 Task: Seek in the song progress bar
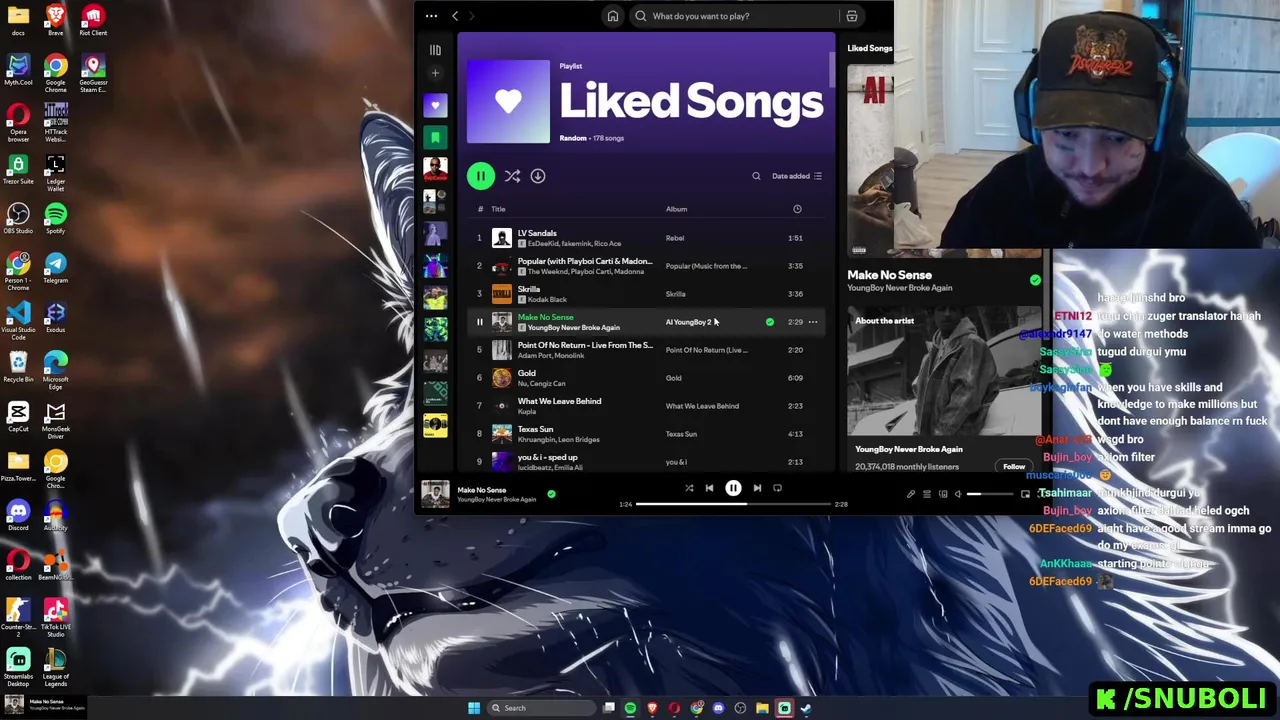(734, 504)
